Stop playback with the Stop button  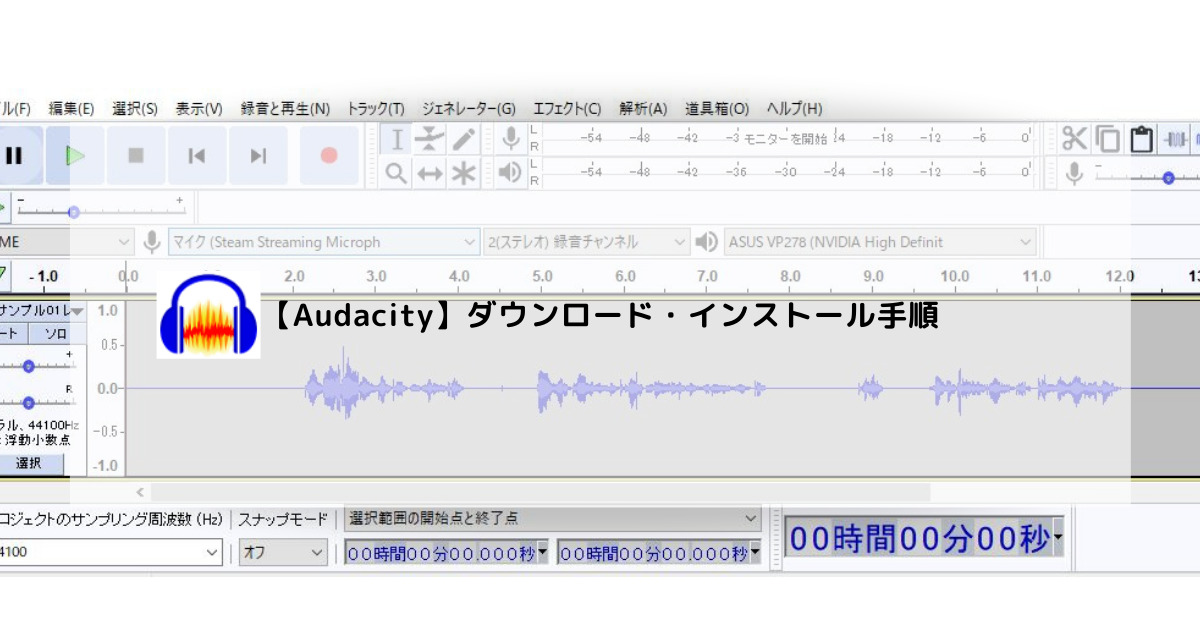coord(136,155)
